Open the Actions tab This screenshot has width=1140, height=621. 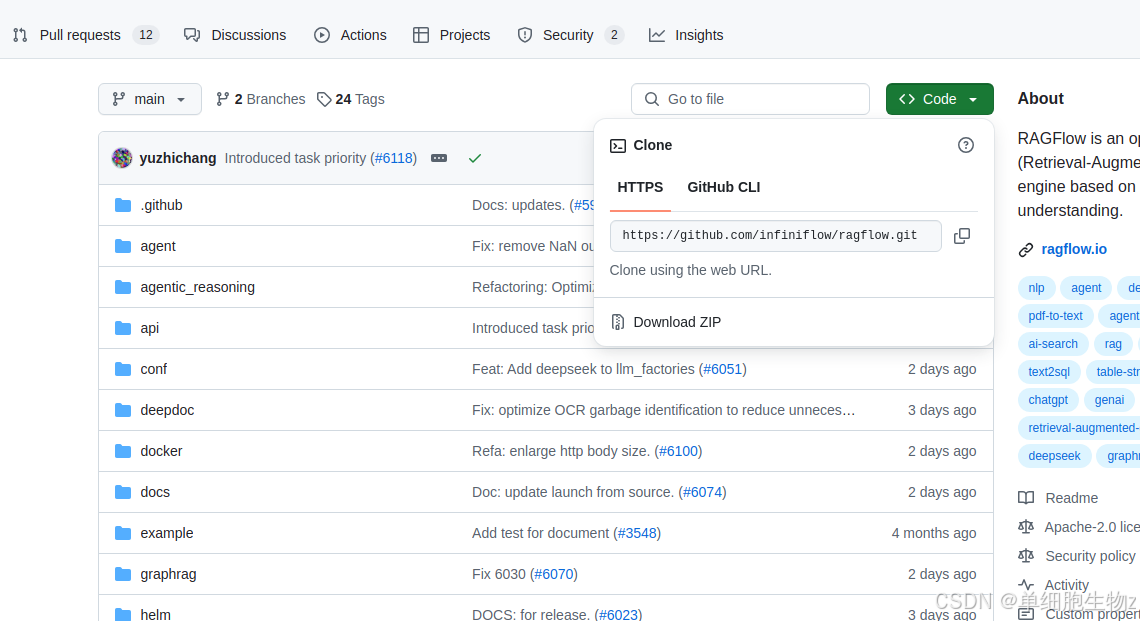coord(350,35)
